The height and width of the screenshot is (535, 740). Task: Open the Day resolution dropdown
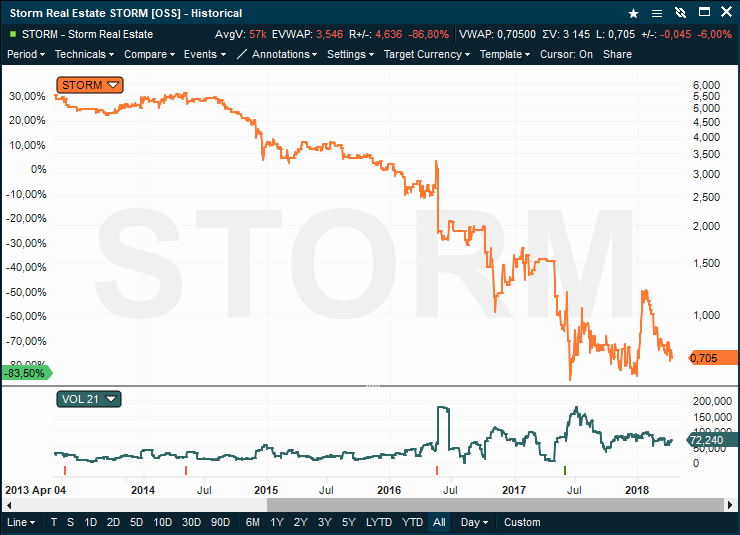pos(474,522)
